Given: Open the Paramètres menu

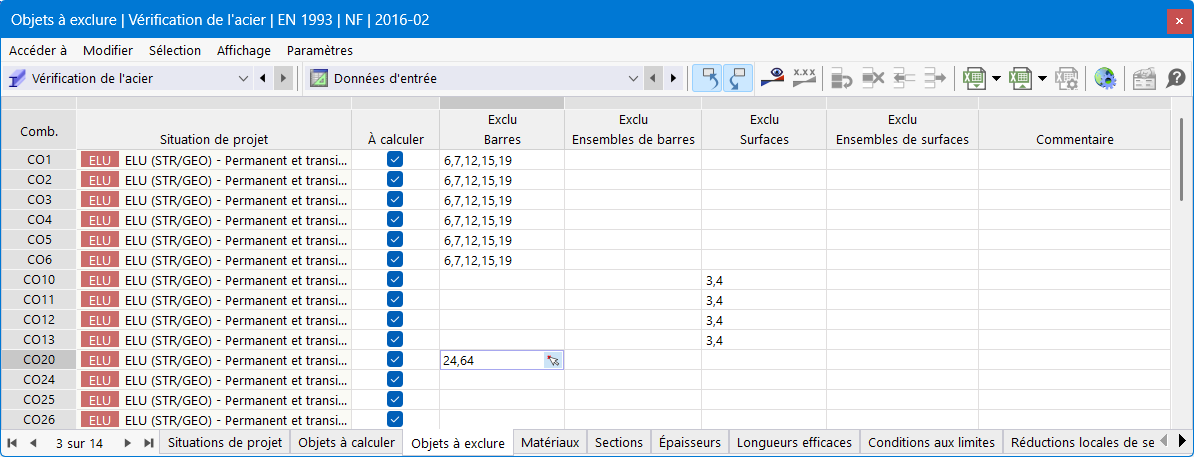Looking at the screenshot, I should (320, 50).
